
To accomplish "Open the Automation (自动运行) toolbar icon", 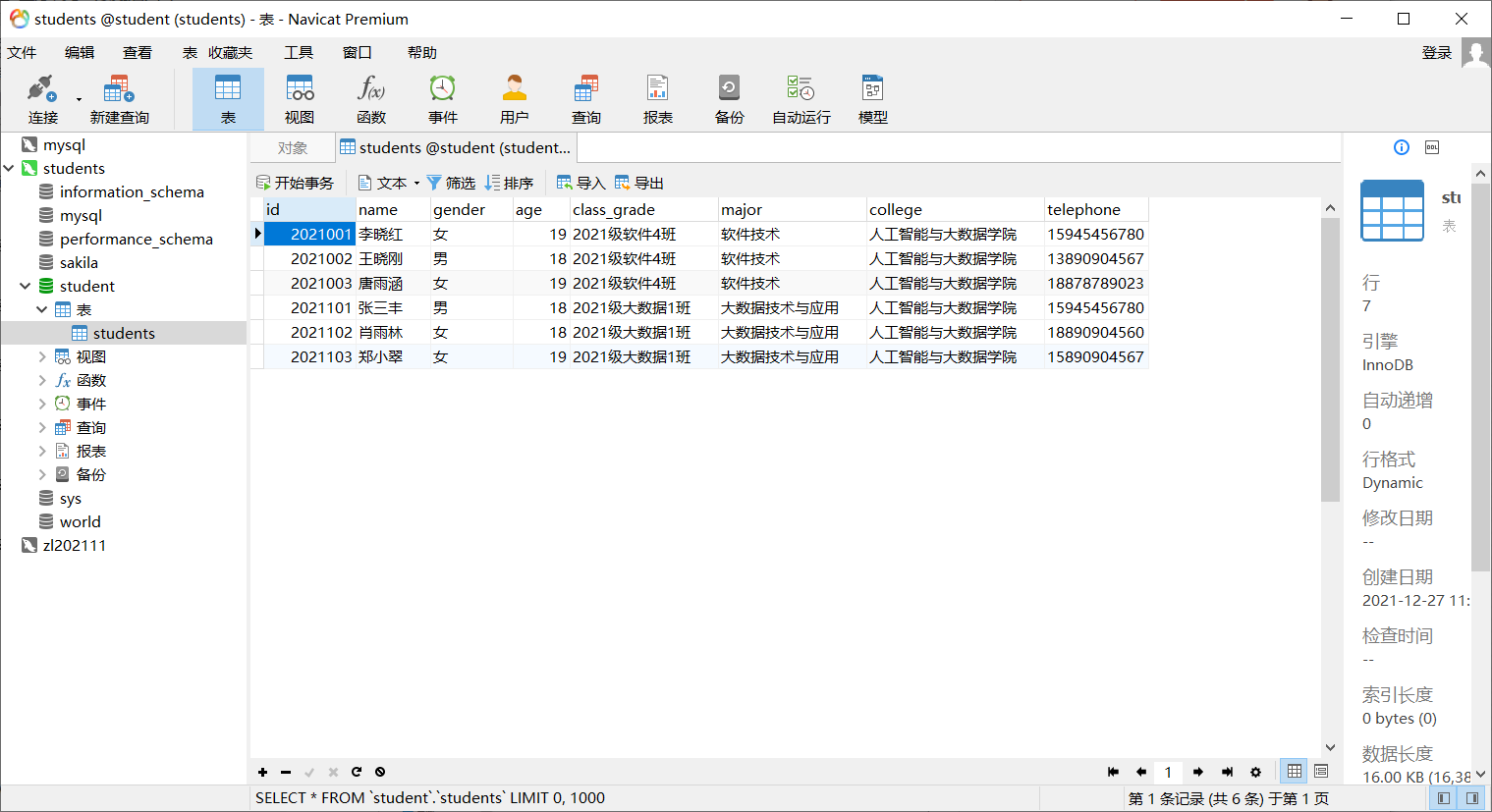I will click(801, 99).
